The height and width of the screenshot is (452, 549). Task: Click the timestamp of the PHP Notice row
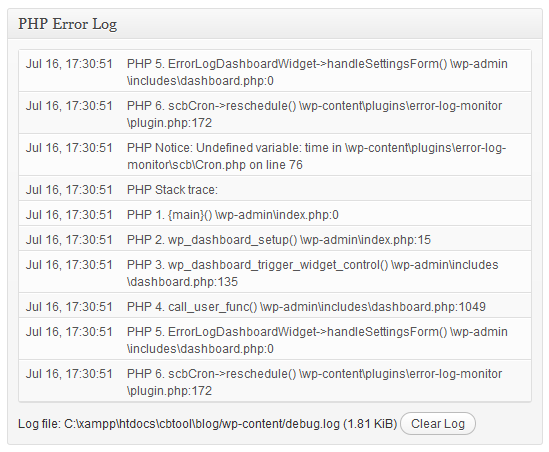(69, 148)
